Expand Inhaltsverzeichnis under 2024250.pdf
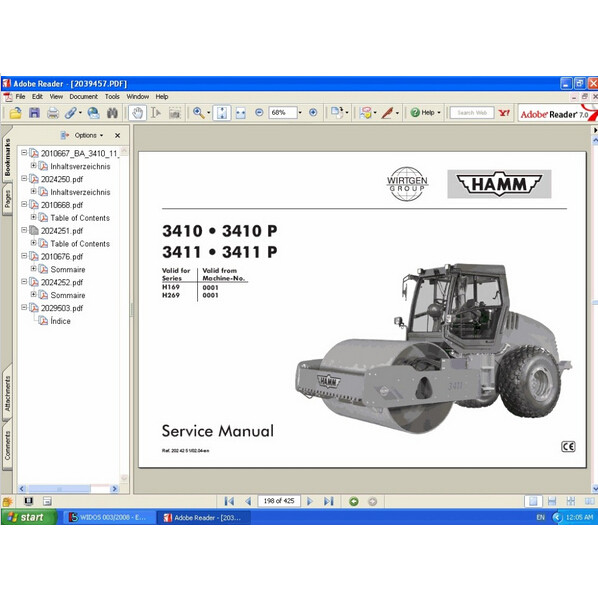 (34, 191)
